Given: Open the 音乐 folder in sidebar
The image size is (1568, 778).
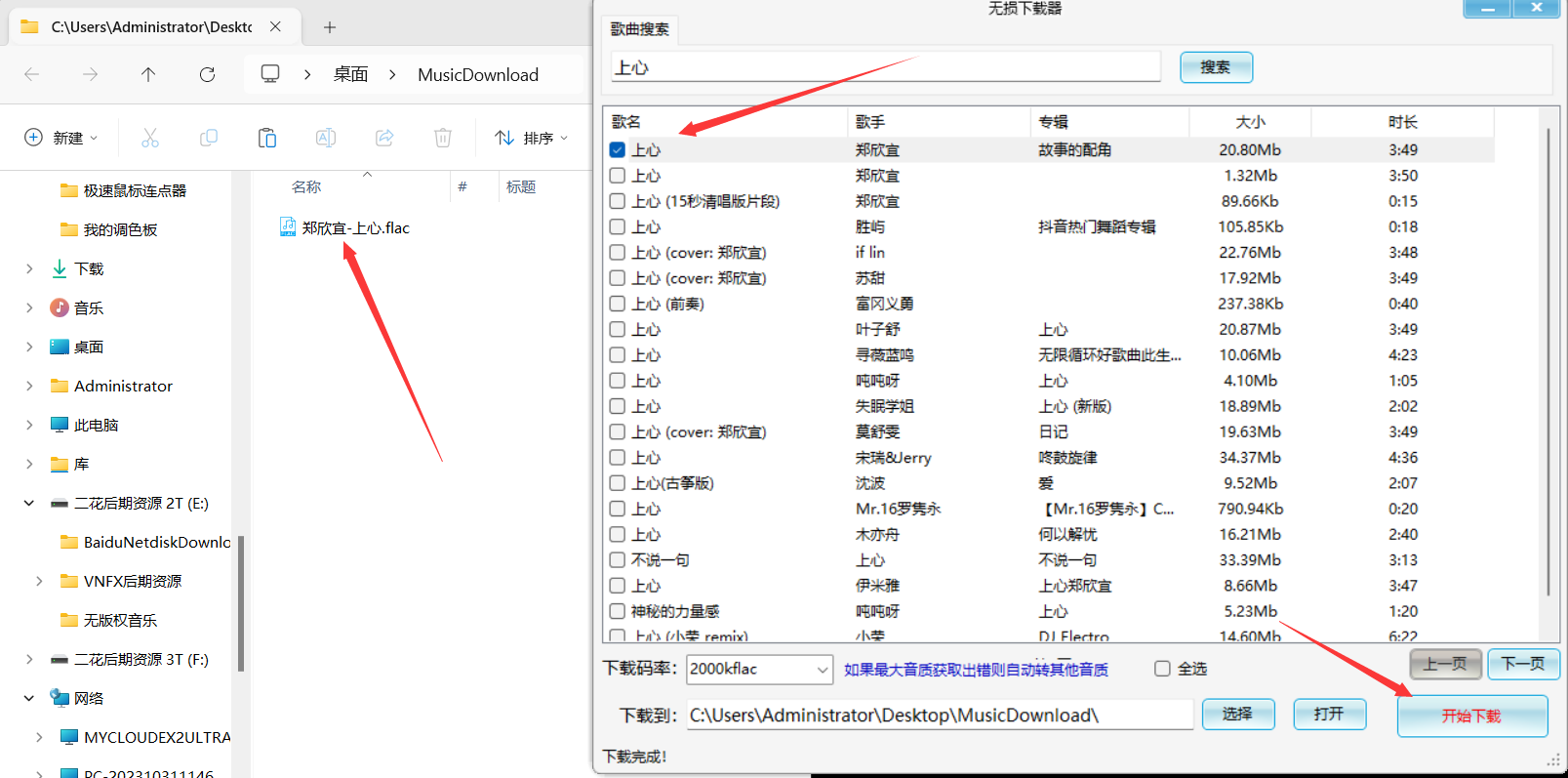Looking at the screenshot, I should pos(89,307).
